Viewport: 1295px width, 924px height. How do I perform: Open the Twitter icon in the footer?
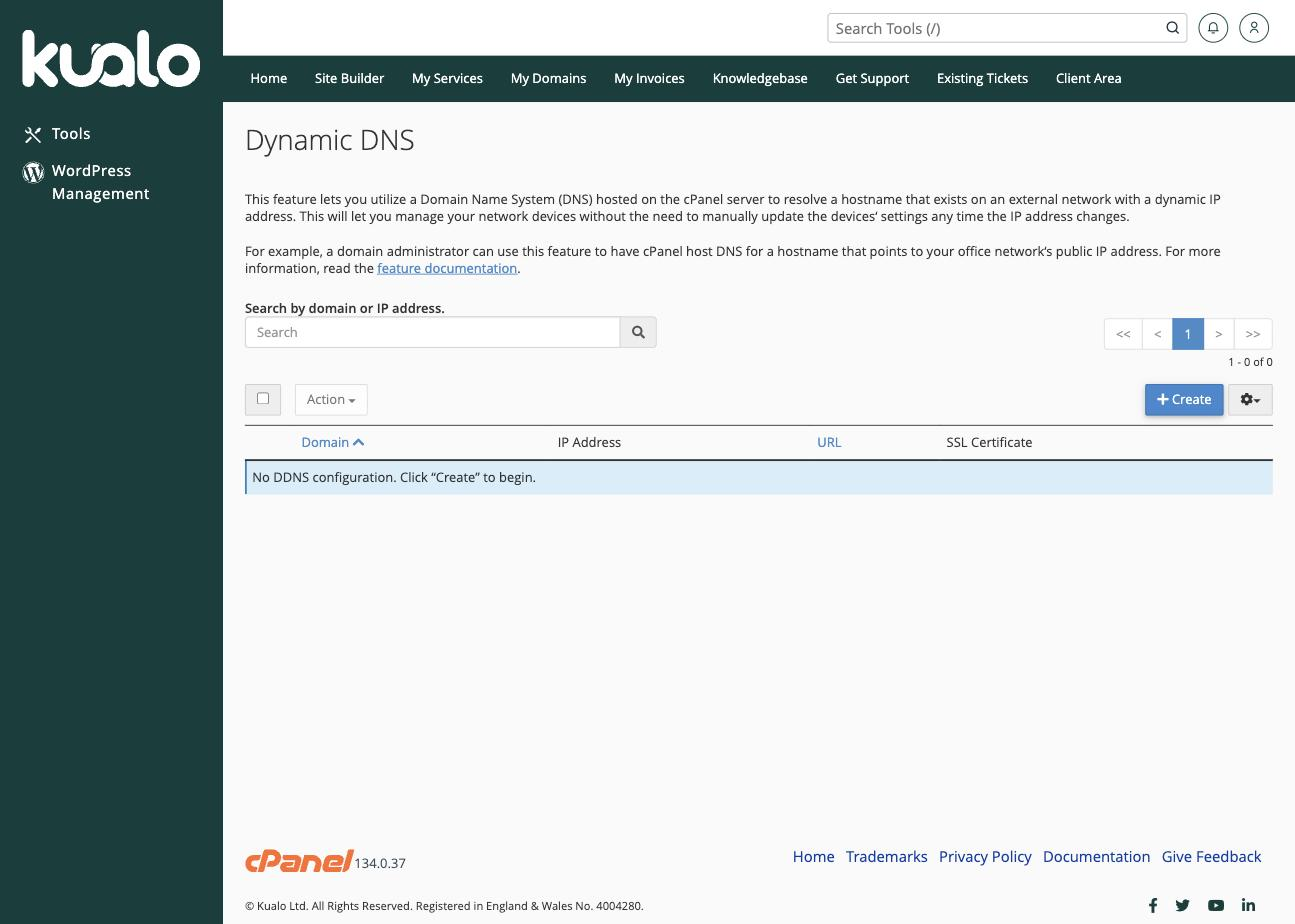point(1183,905)
